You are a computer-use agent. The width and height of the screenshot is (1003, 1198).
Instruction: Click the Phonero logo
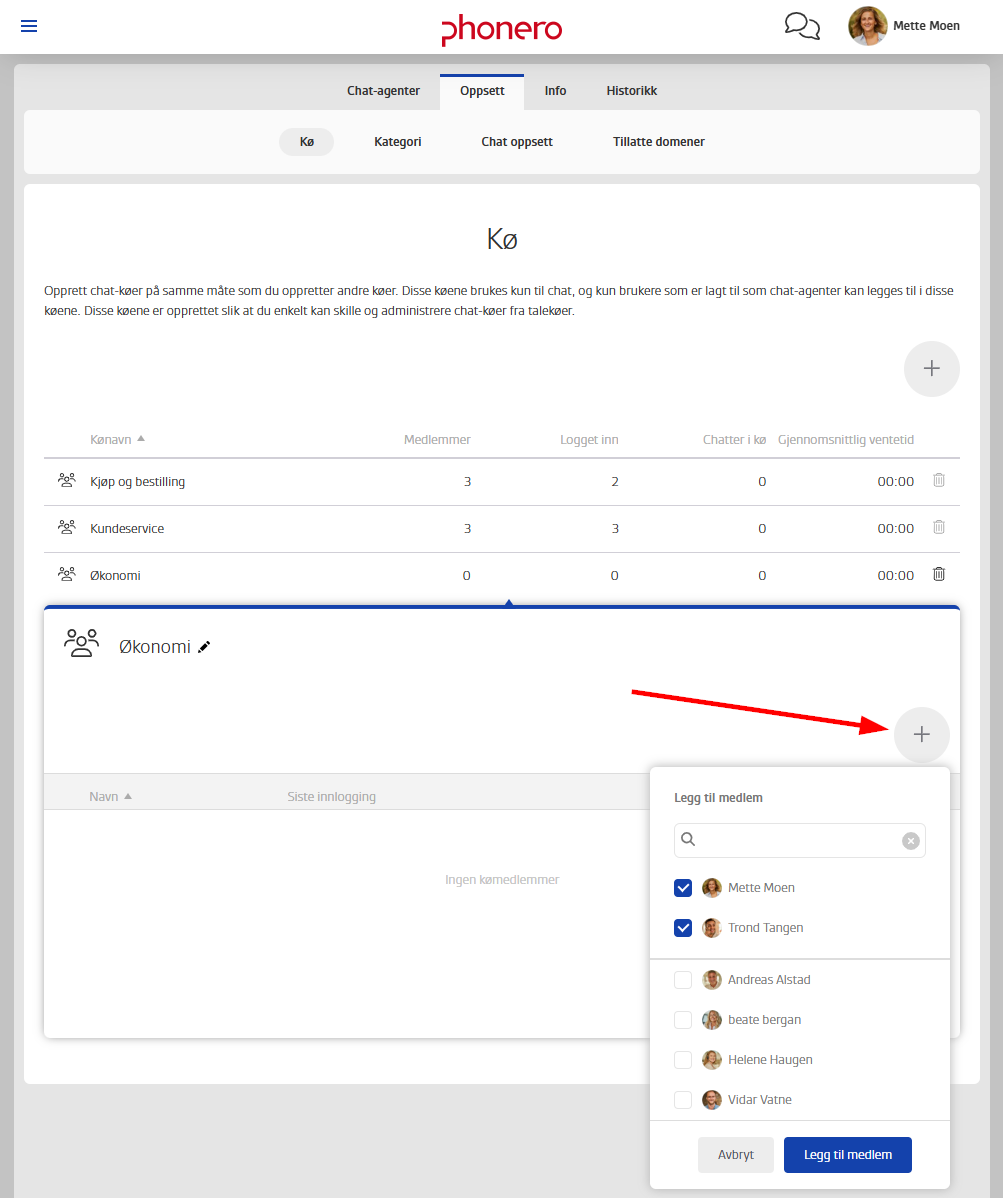pyautogui.click(x=502, y=29)
